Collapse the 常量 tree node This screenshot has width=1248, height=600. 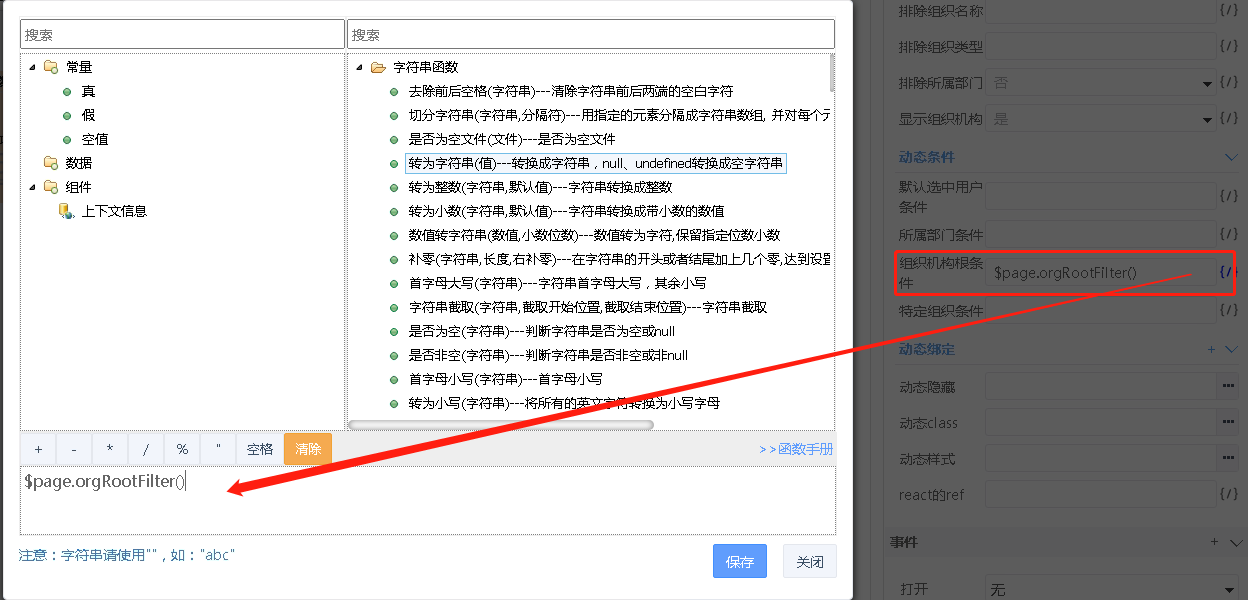[32, 68]
